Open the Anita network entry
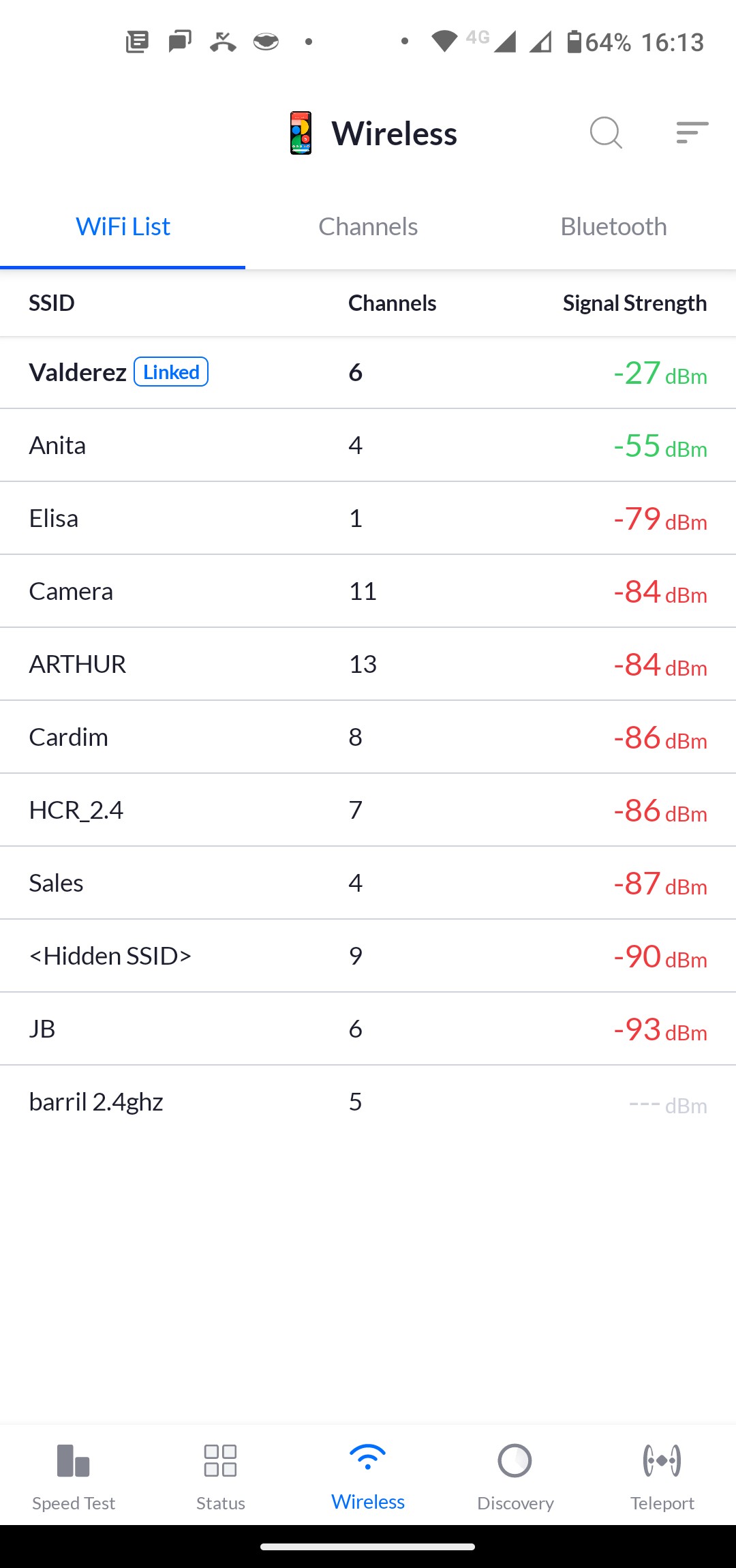Image resolution: width=736 pixels, height=1568 pixels. [x=368, y=446]
